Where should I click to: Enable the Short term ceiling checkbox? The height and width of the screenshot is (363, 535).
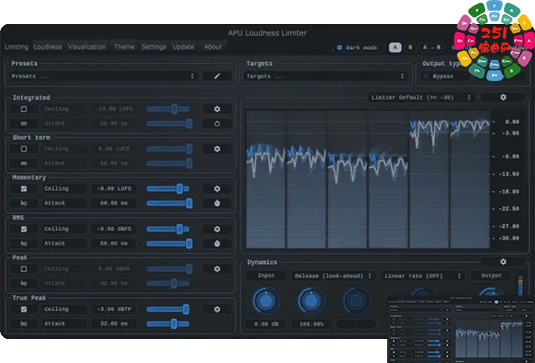[24, 149]
